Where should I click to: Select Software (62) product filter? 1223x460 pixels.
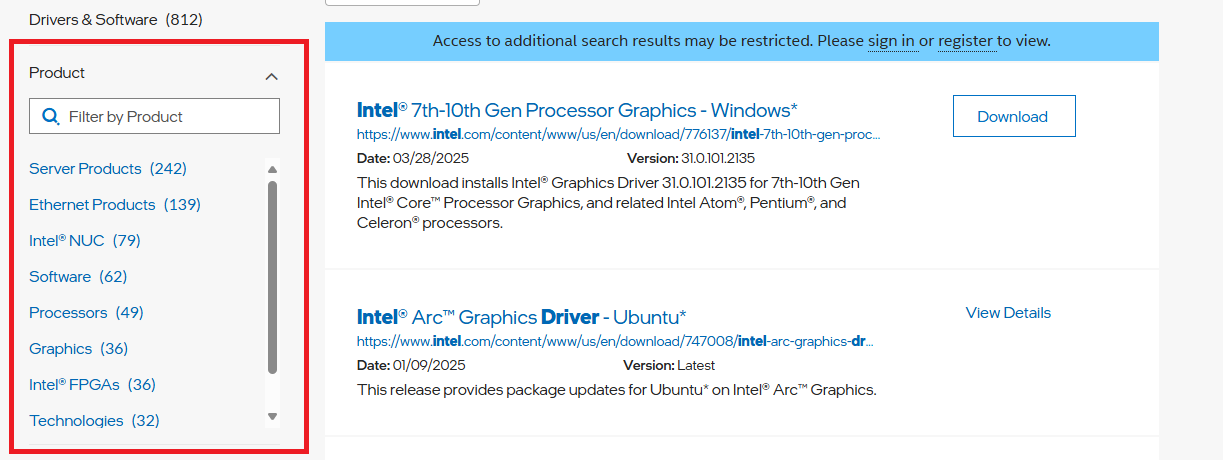78,276
